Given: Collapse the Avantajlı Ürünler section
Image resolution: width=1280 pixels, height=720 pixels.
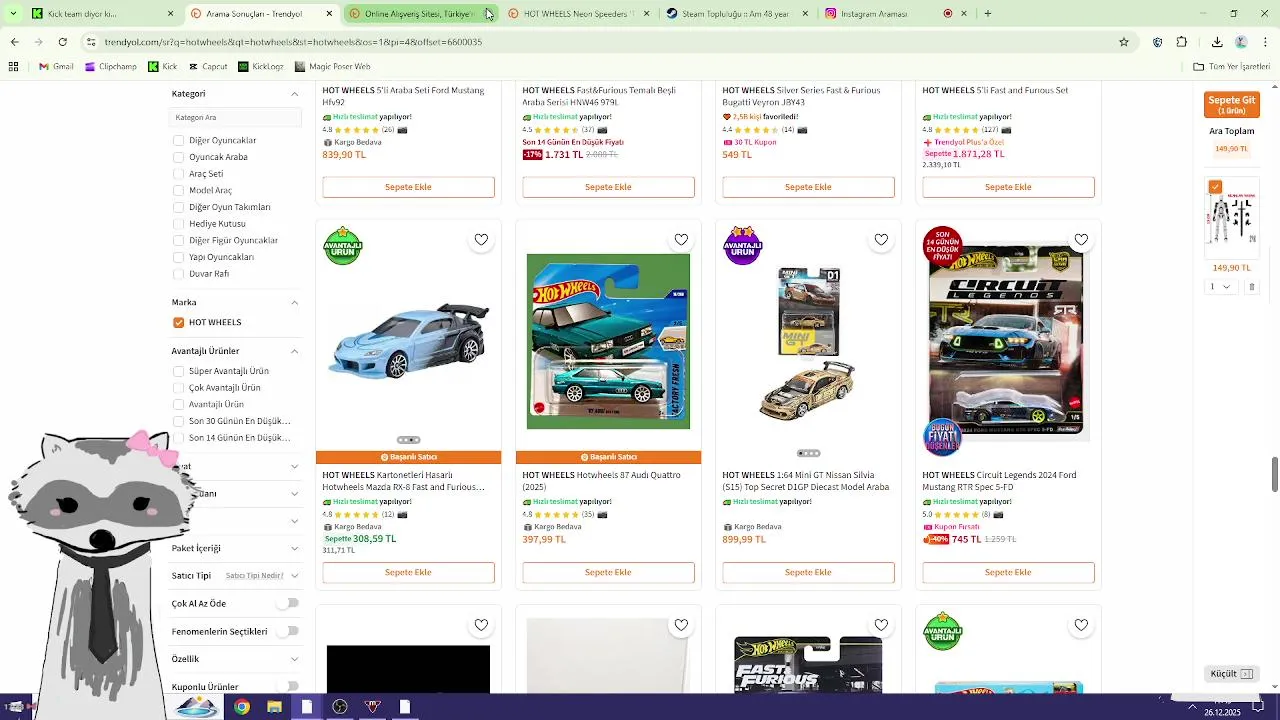Looking at the screenshot, I should click(x=294, y=351).
